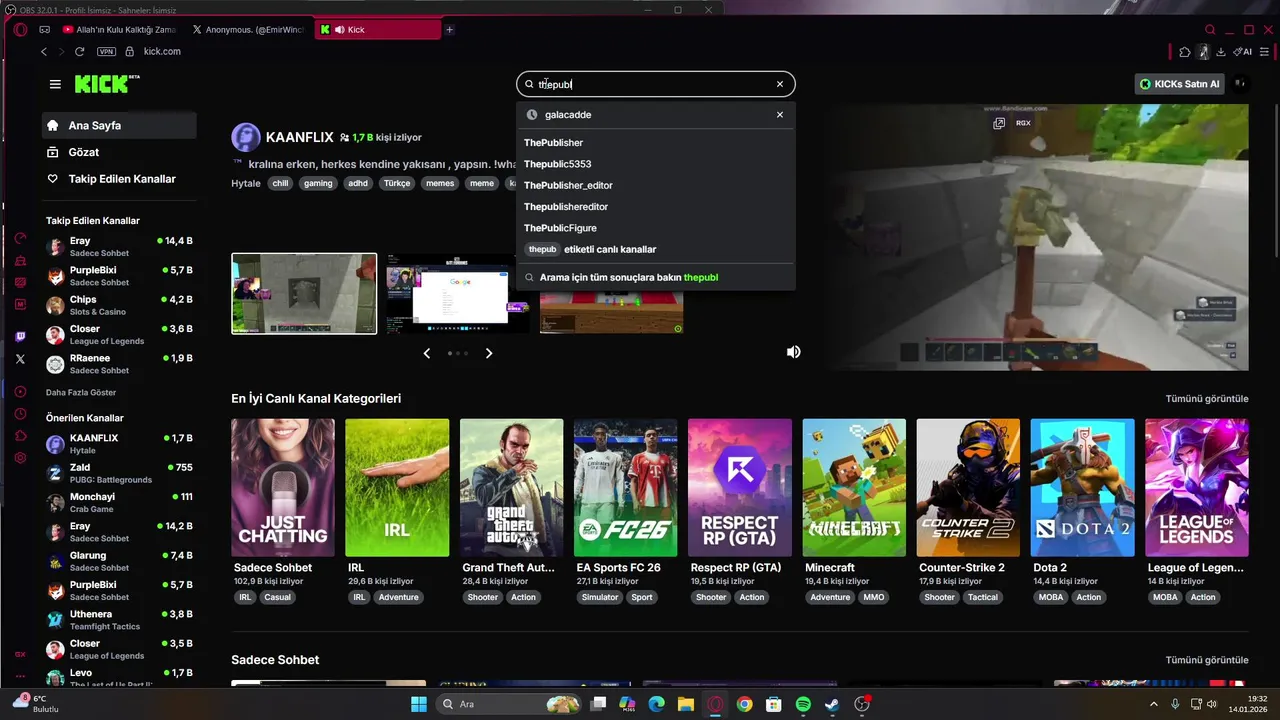Open browser downloads icon
Screen dimensions: 1280x720
(x=1221, y=52)
